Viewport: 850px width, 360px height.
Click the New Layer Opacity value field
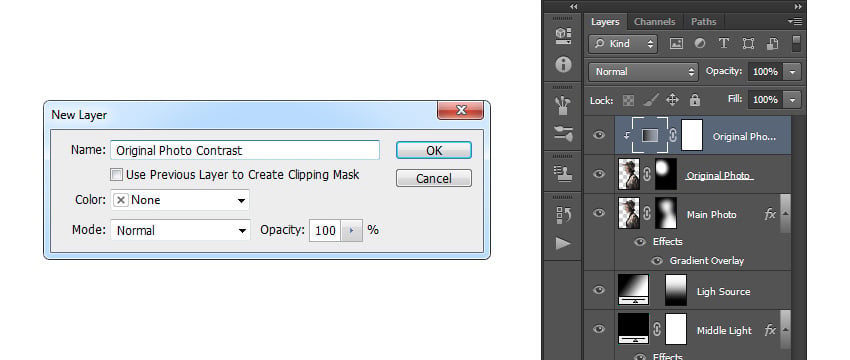(325, 230)
